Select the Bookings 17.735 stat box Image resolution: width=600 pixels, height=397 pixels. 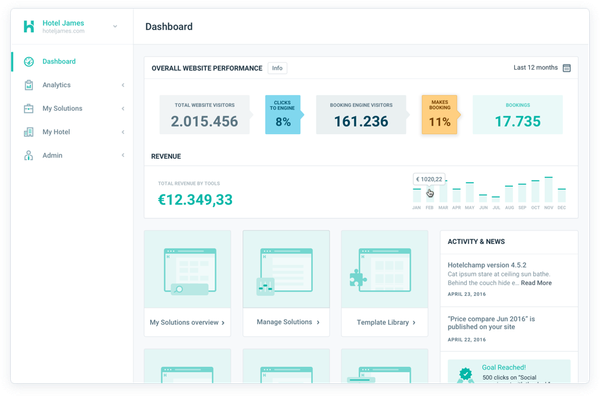coord(518,115)
